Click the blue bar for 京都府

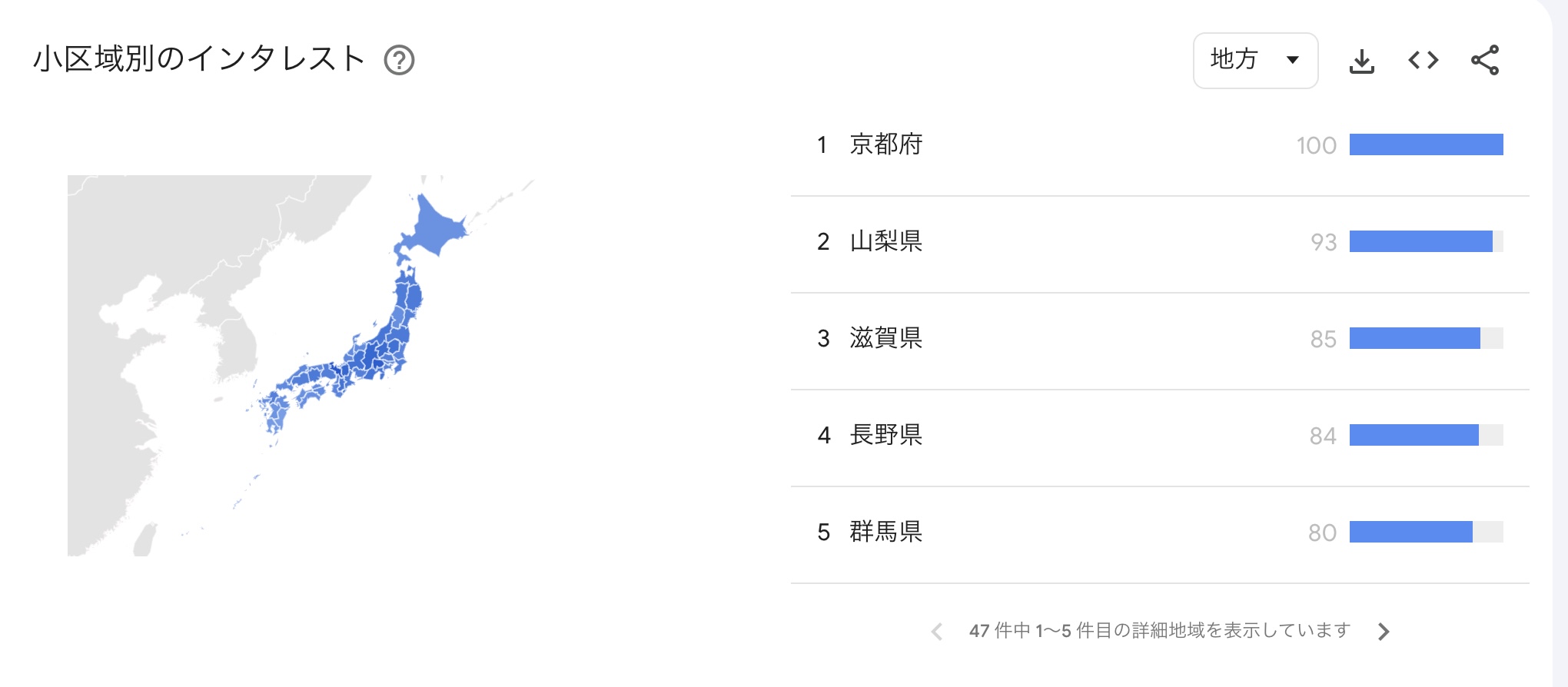point(1426,144)
